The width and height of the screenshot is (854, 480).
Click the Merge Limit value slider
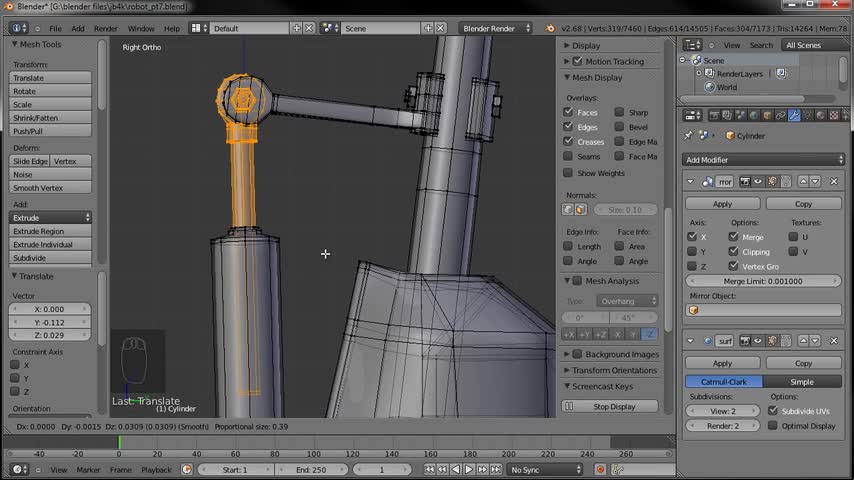tap(764, 281)
